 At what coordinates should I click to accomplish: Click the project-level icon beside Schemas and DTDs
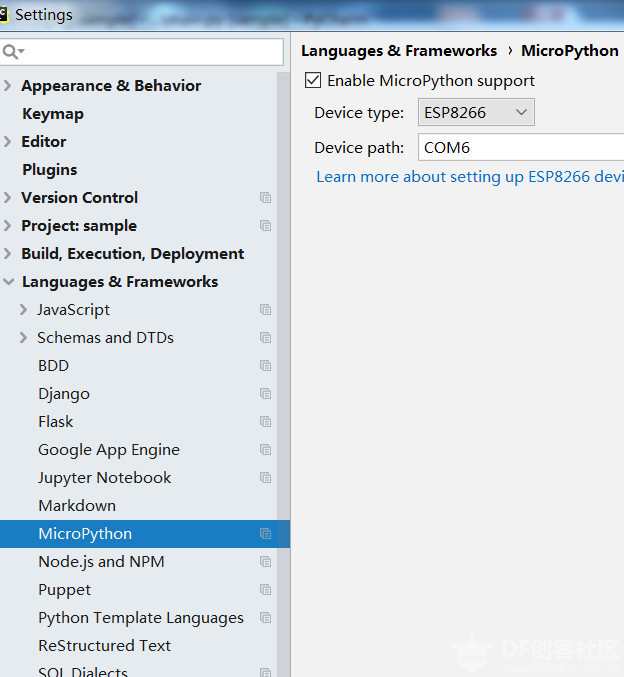tap(265, 338)
